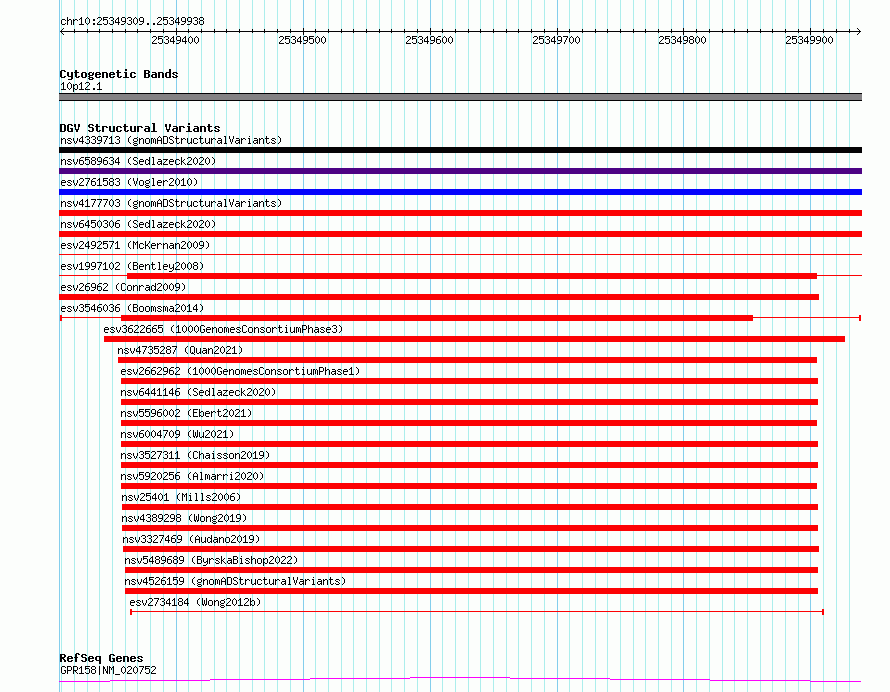Screen dimensions: 890x692
Task: Select the blue esv2761583 Vogler2010 bar
Action: point(460,192)
